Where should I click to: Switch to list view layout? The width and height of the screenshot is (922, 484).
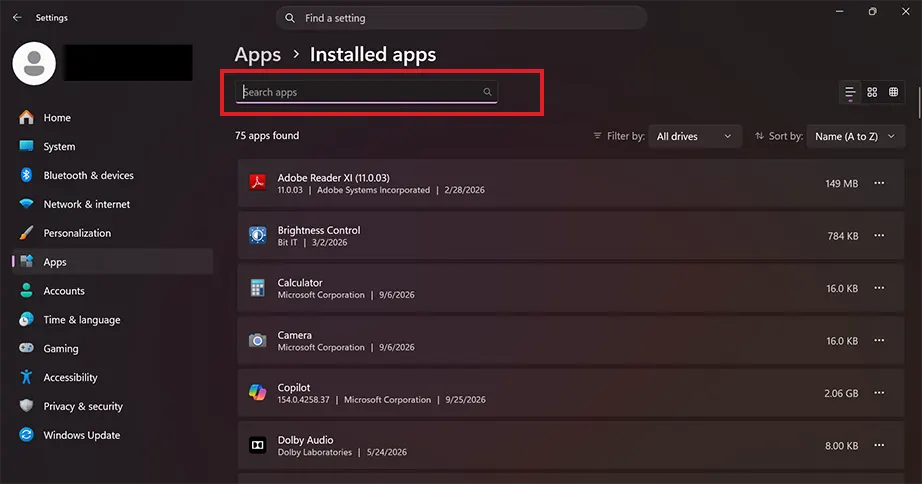pos(850,92)
